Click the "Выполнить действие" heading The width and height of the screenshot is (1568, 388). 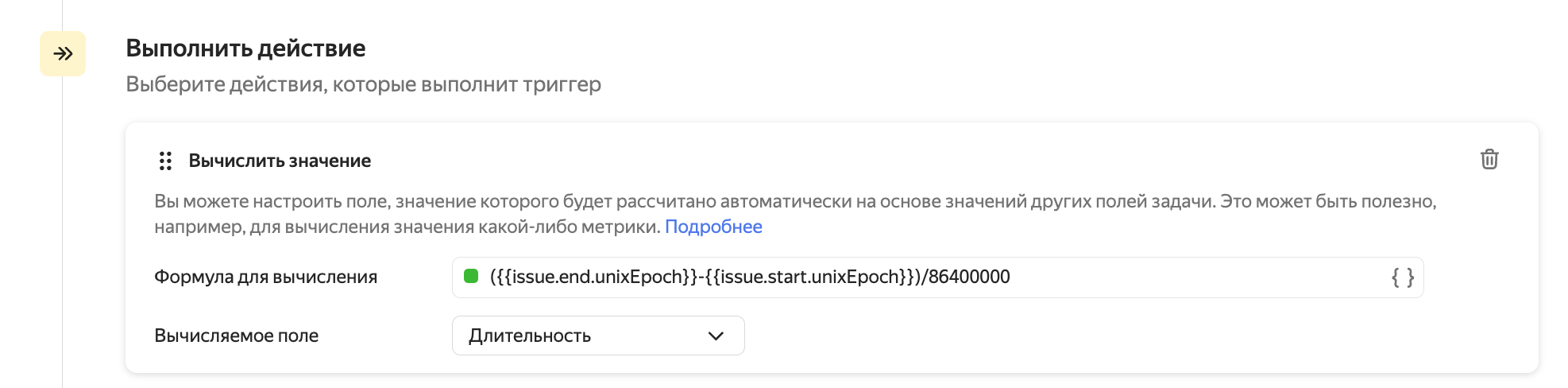[x=245, y=48]
